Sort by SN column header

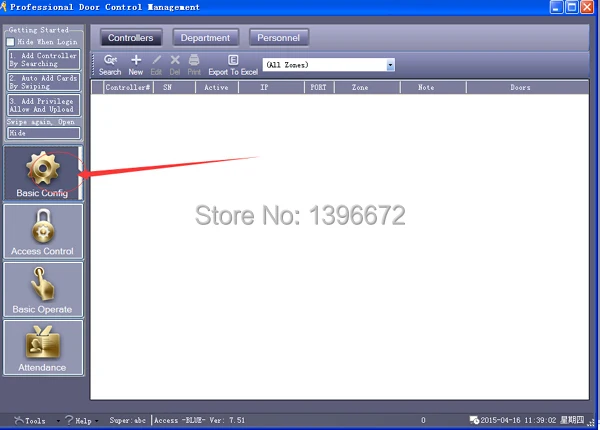click(x=174, y=87)
